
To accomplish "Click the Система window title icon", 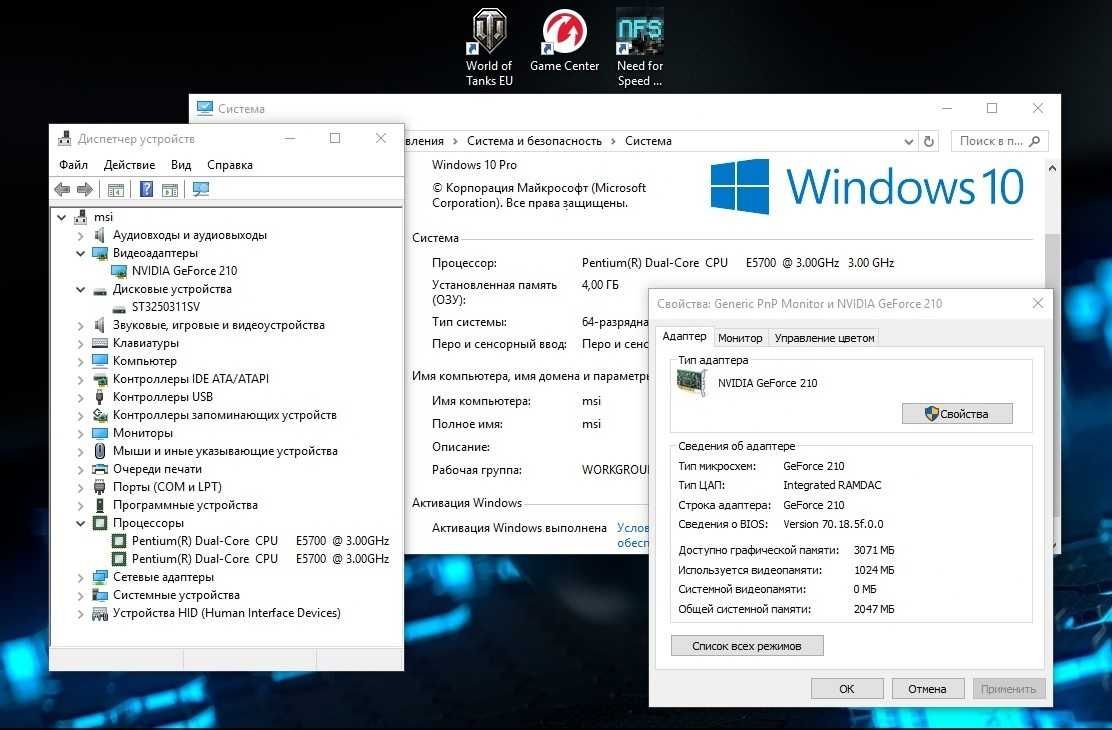I will pos(205,108).
